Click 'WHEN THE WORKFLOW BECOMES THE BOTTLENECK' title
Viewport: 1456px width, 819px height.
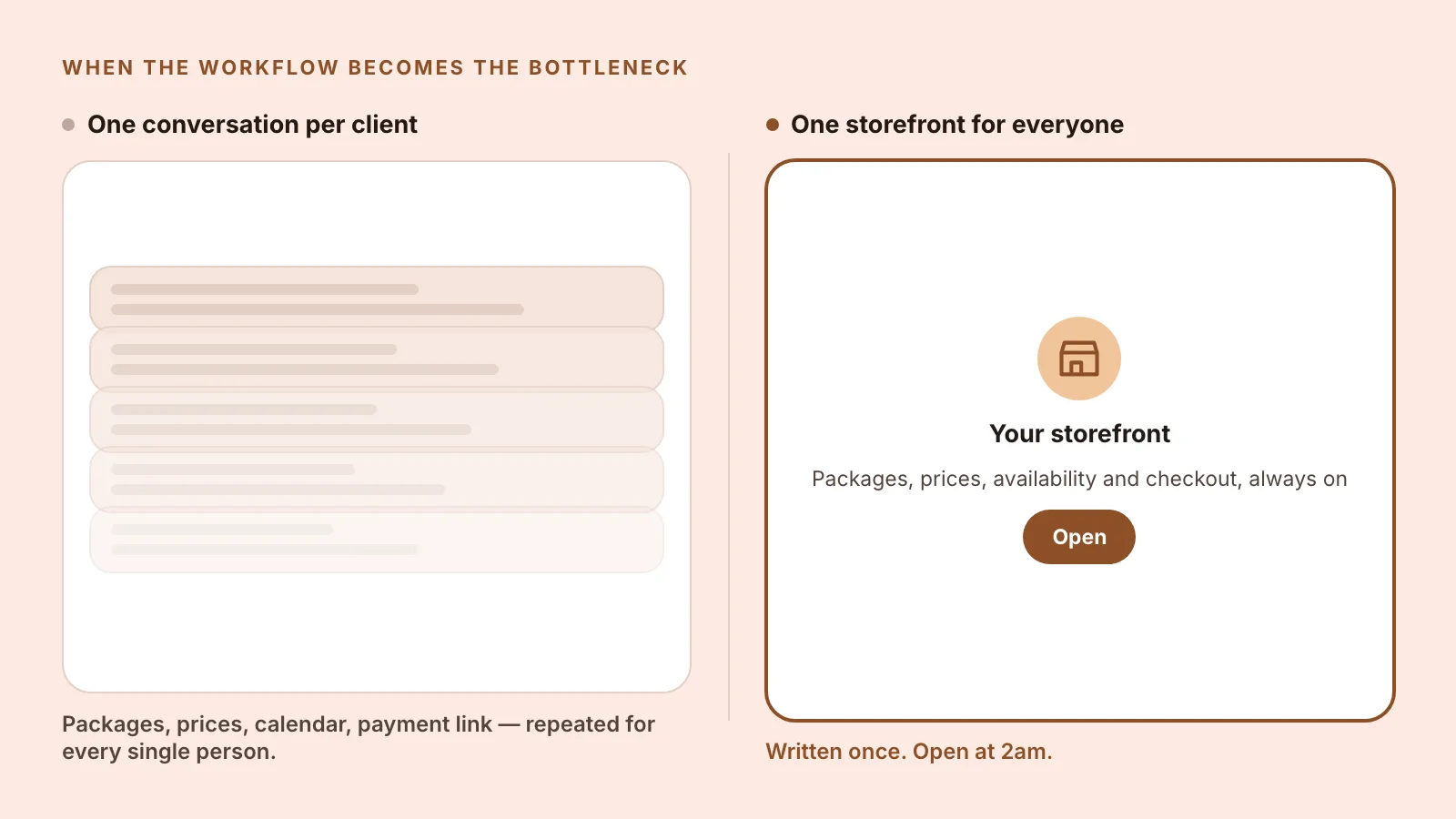point(375,68)
